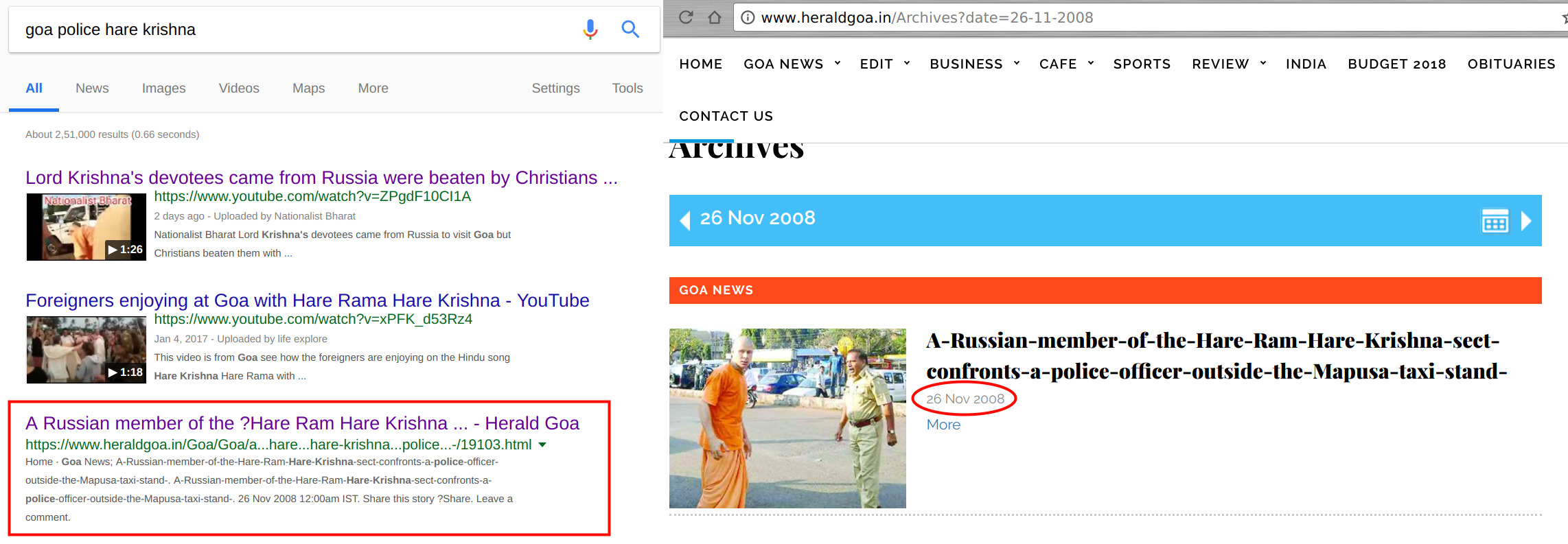
Task: Open the More search tab
Action: tap(373, 88)
